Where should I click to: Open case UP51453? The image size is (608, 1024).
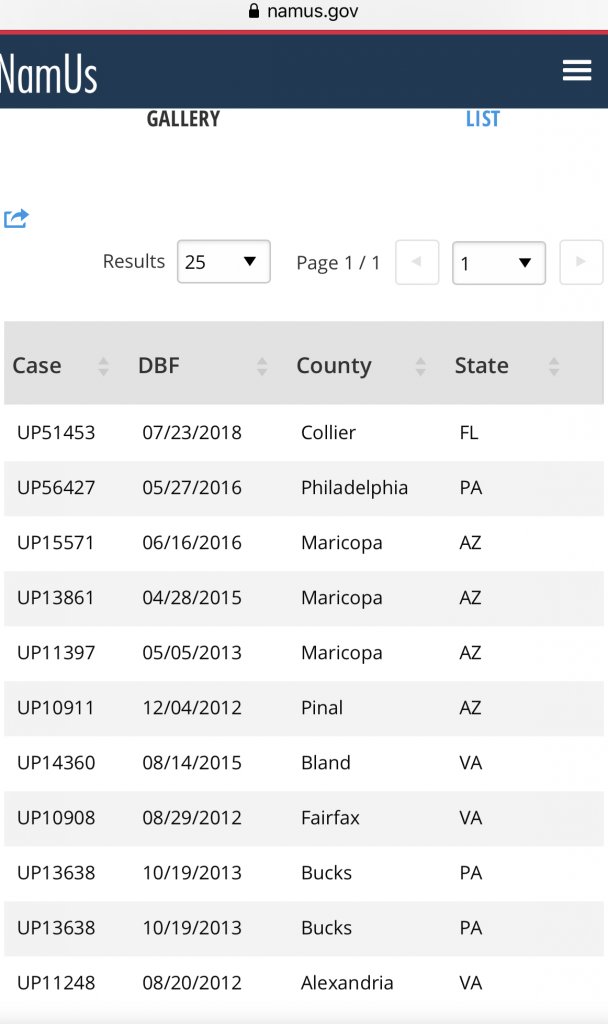[x=56, y=433]
